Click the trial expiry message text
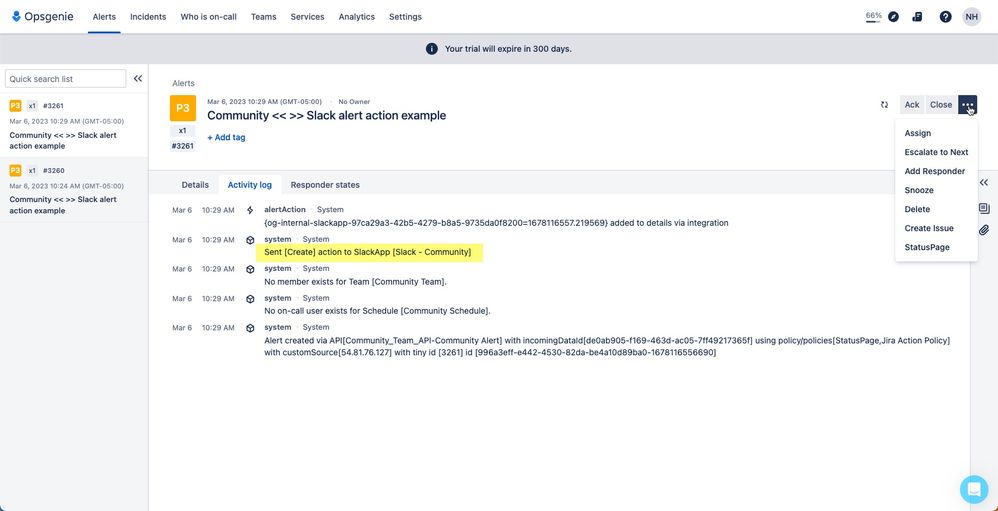The image size is (998, 511). coord(508,48)
